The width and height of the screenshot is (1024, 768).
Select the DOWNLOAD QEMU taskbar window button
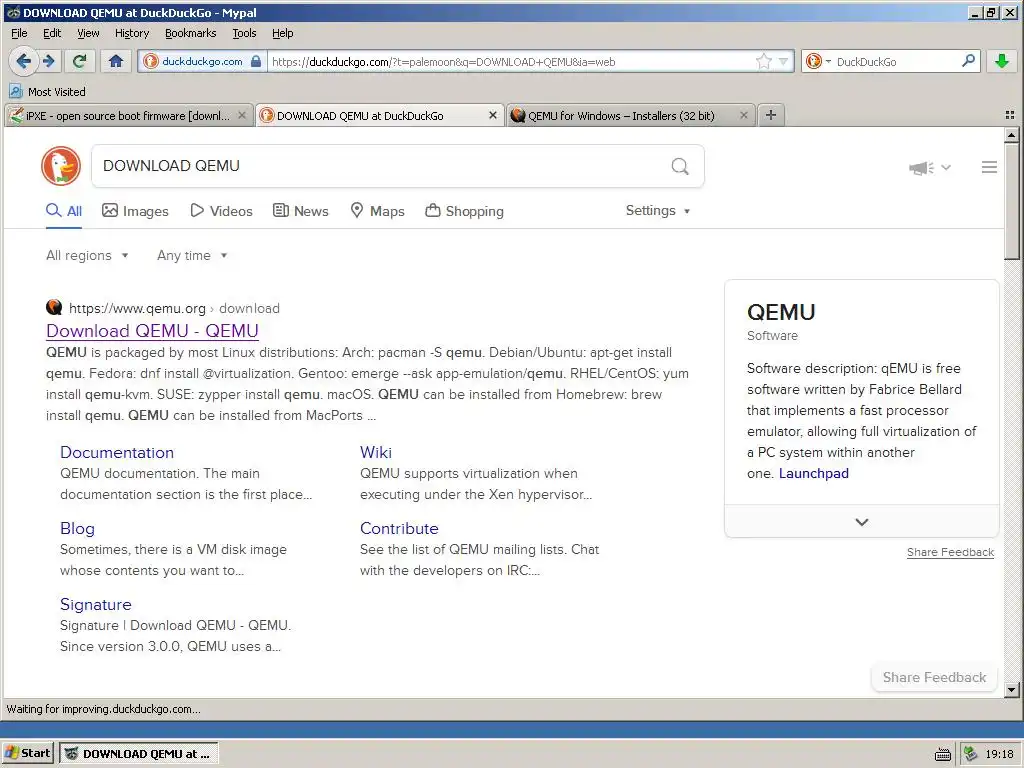(x=138, y=754)
